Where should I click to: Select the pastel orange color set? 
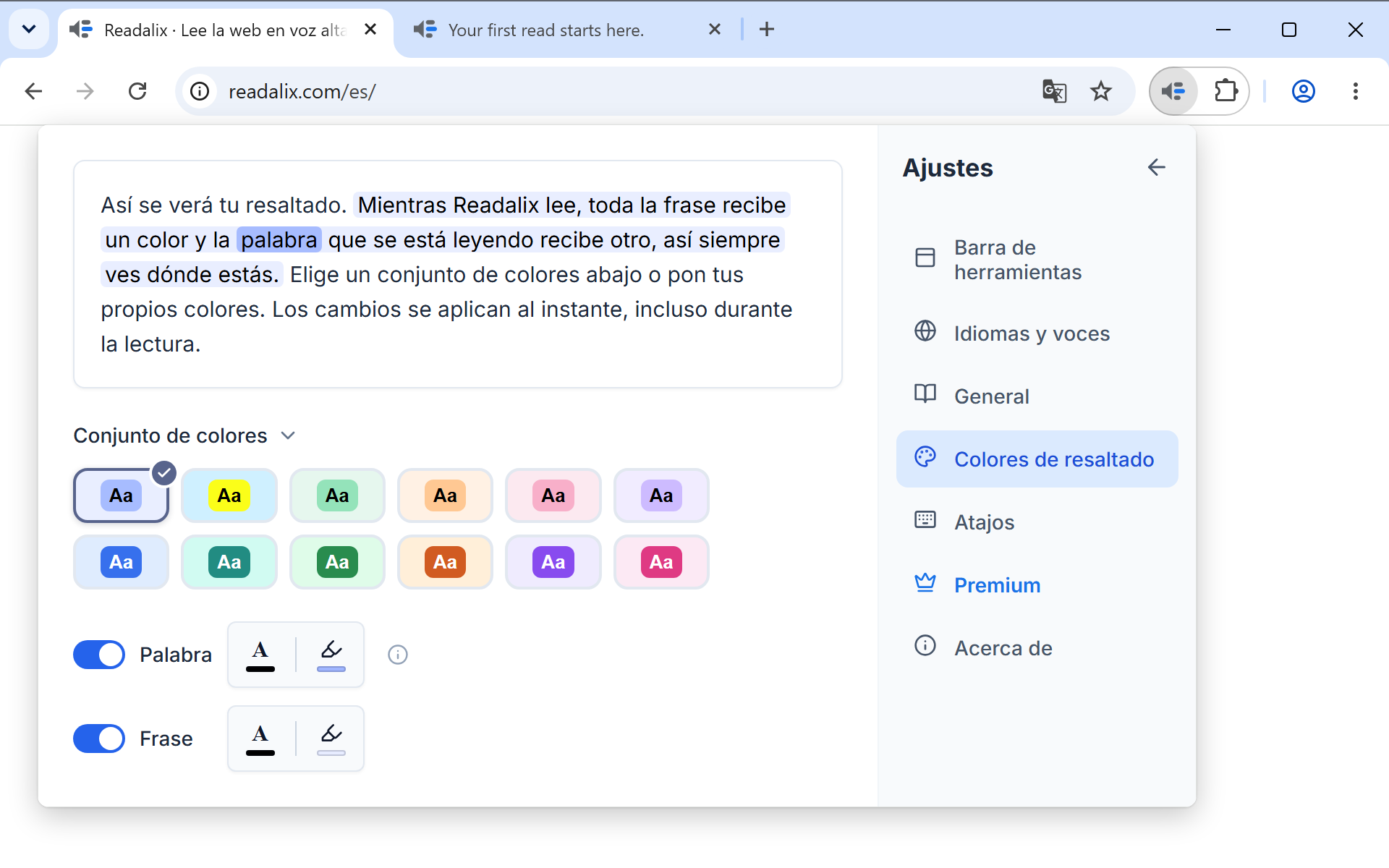[445, 495]
